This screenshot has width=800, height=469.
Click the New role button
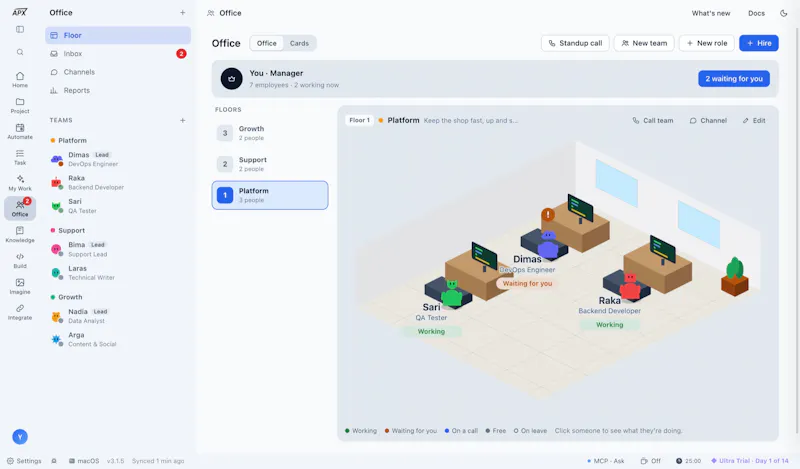(707, 43)
